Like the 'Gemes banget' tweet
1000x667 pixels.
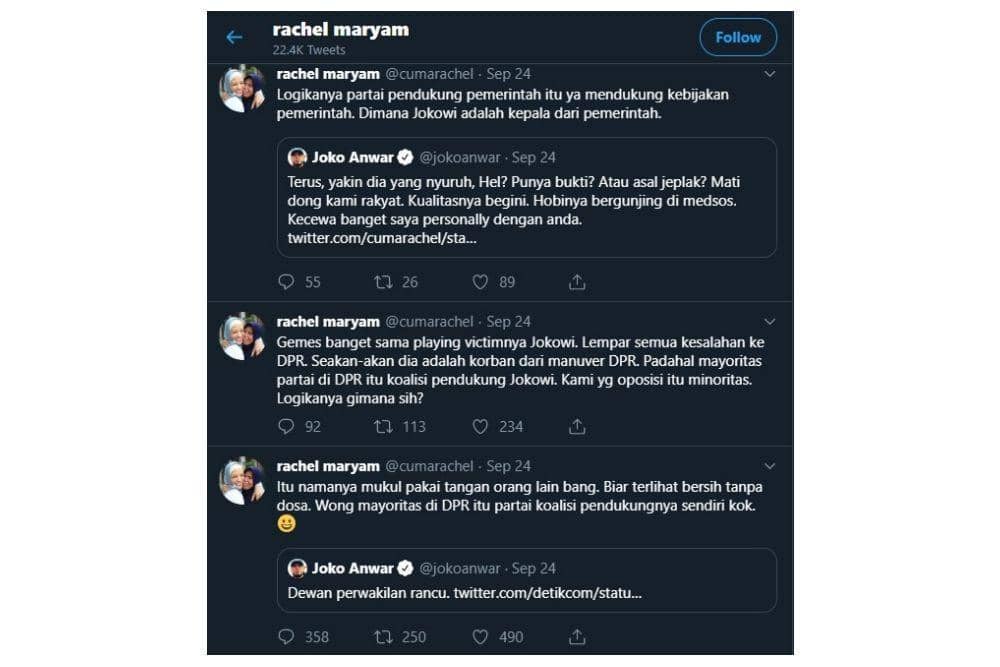(x=482, y=427)
